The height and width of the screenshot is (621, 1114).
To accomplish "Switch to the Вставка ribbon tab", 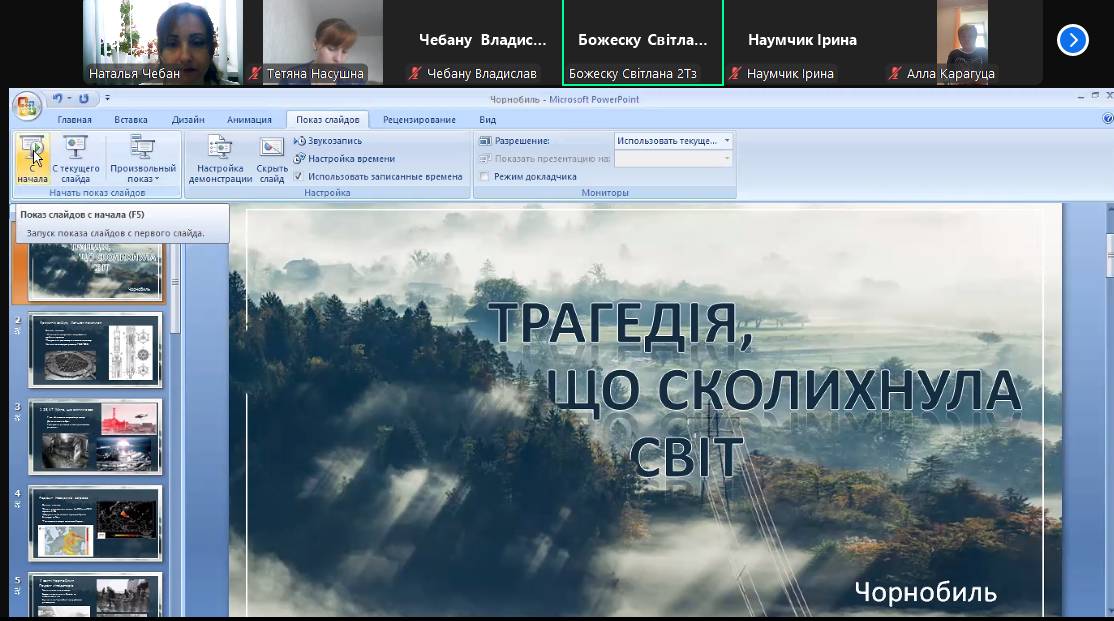I will 131,119.
